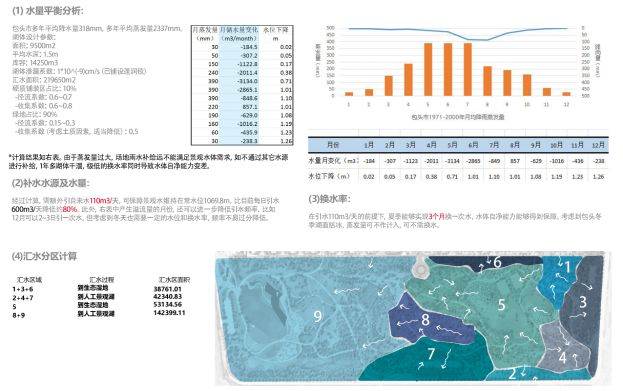This screenshot has height=391, width=623.
Task: Click the 水量平衡分析 section heading
Action: [54, 11]
